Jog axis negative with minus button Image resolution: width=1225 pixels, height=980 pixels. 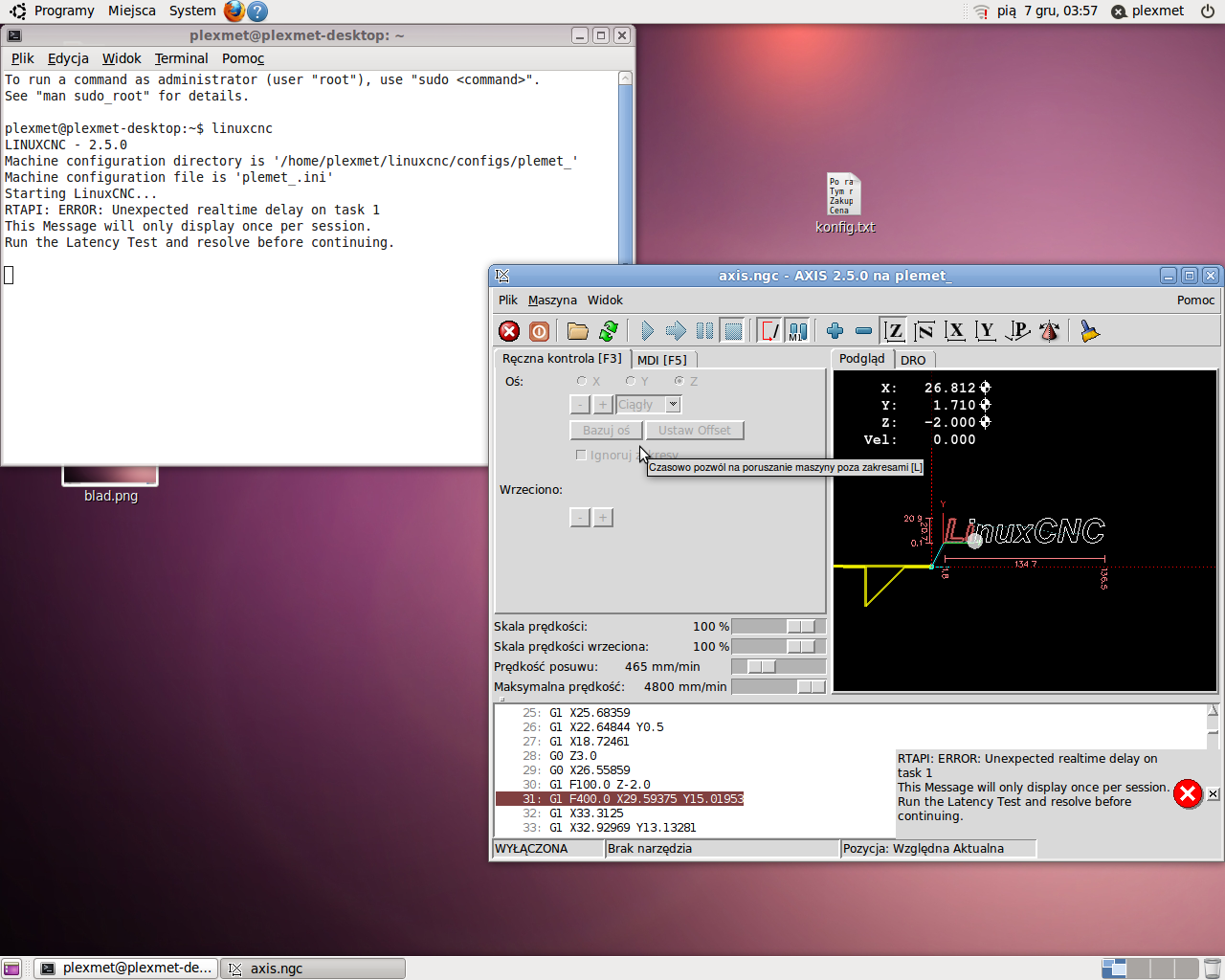point(580,405)
